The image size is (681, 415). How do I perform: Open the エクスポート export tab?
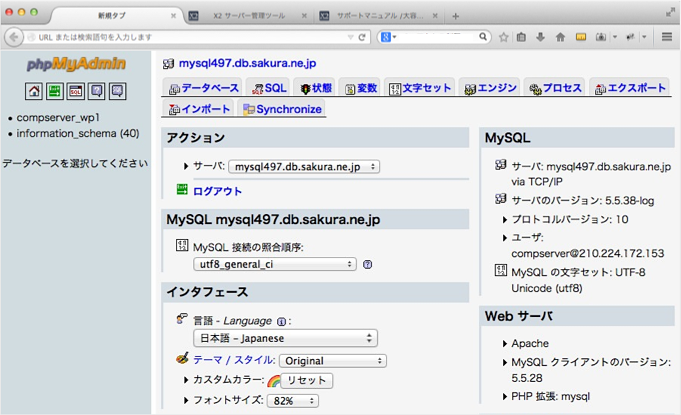pos(630,88)
